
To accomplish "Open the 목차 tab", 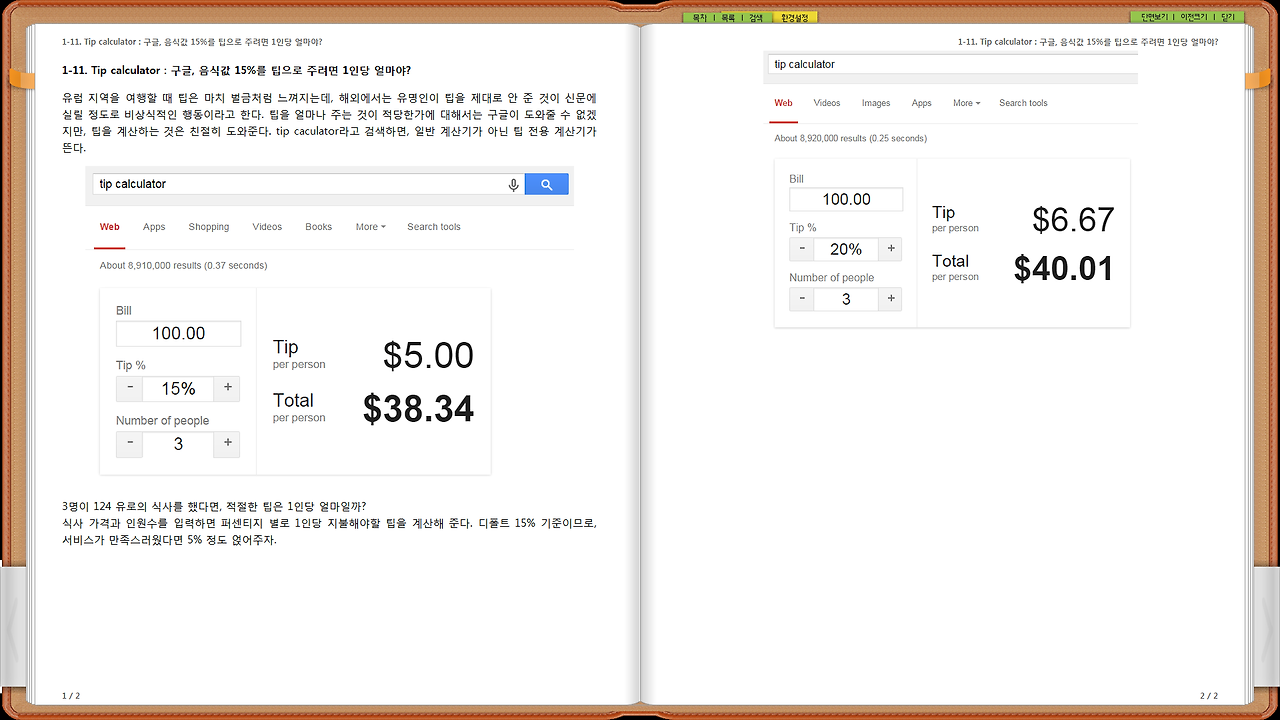I will 699,17.
